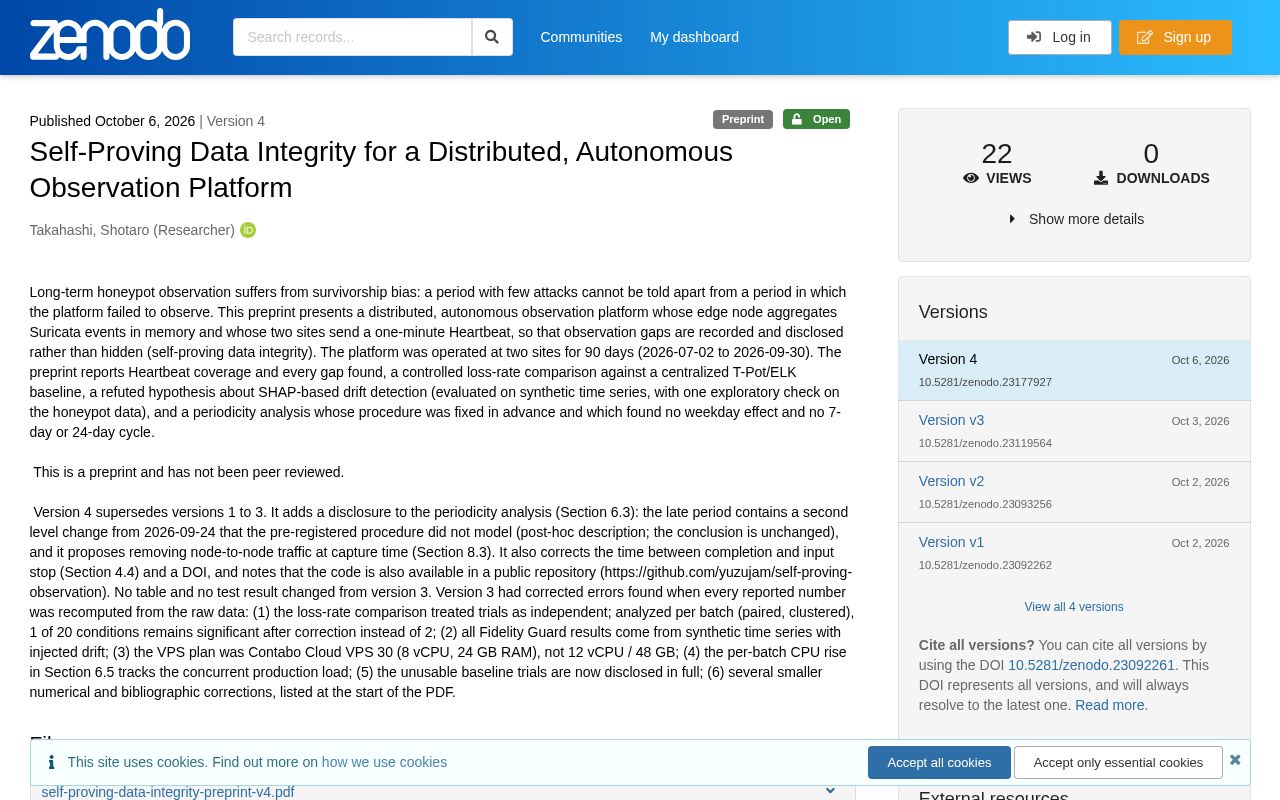This screenshot has height=800, width=1280.
Task: Focus the Search records field
Action: click(352, 37)
